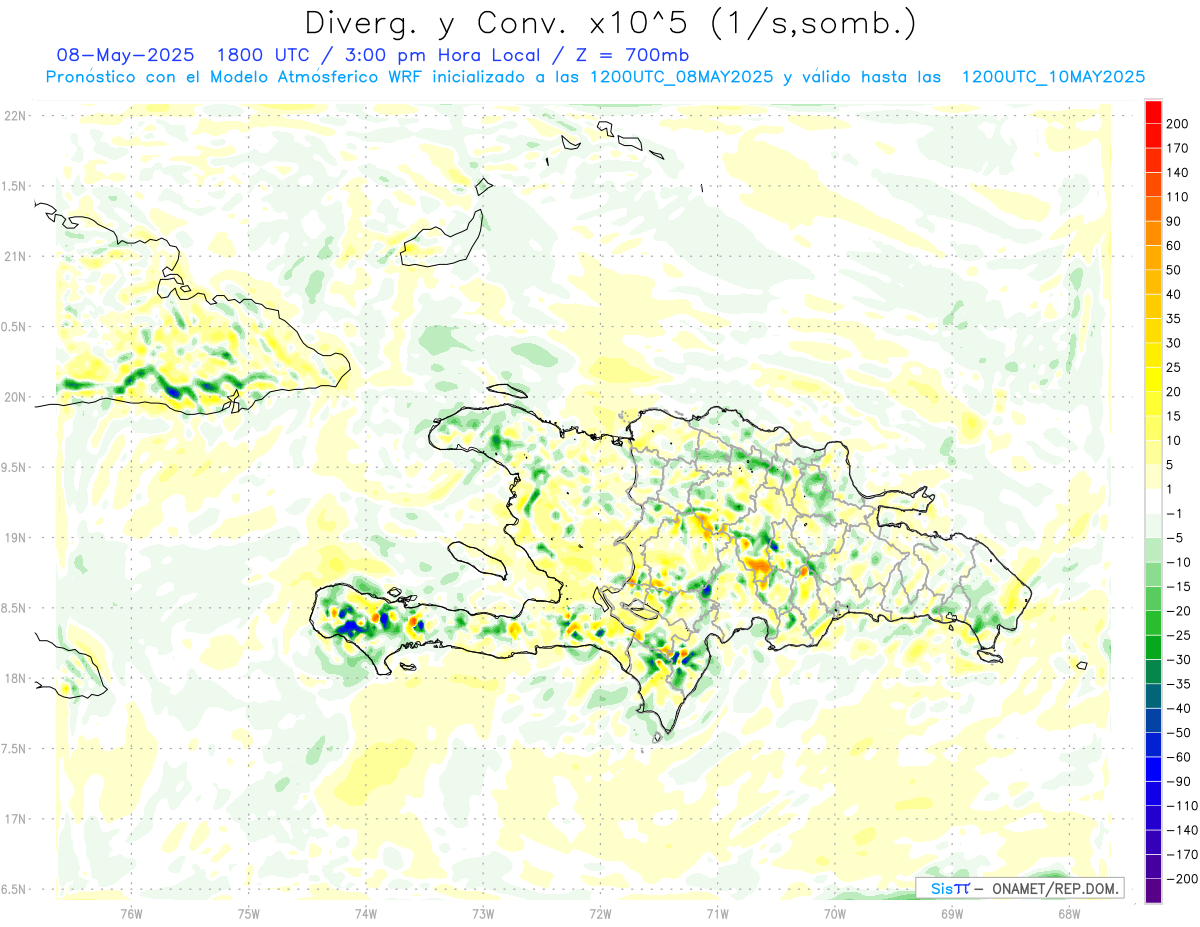Click the legend value '-60'
Screen dimensions: 1200x927
1181,757
